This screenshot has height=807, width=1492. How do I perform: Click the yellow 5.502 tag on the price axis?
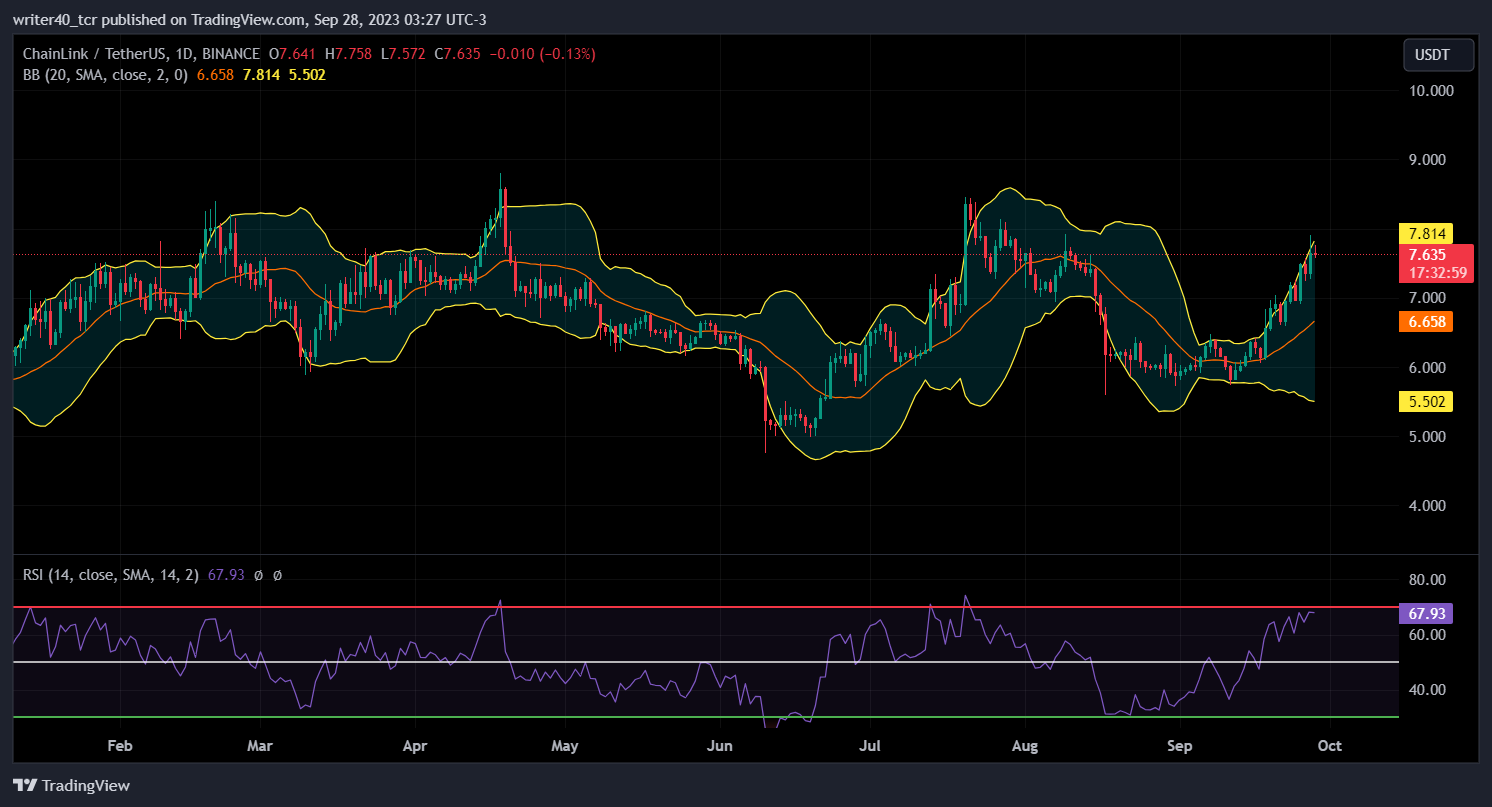click(1424, 401)
